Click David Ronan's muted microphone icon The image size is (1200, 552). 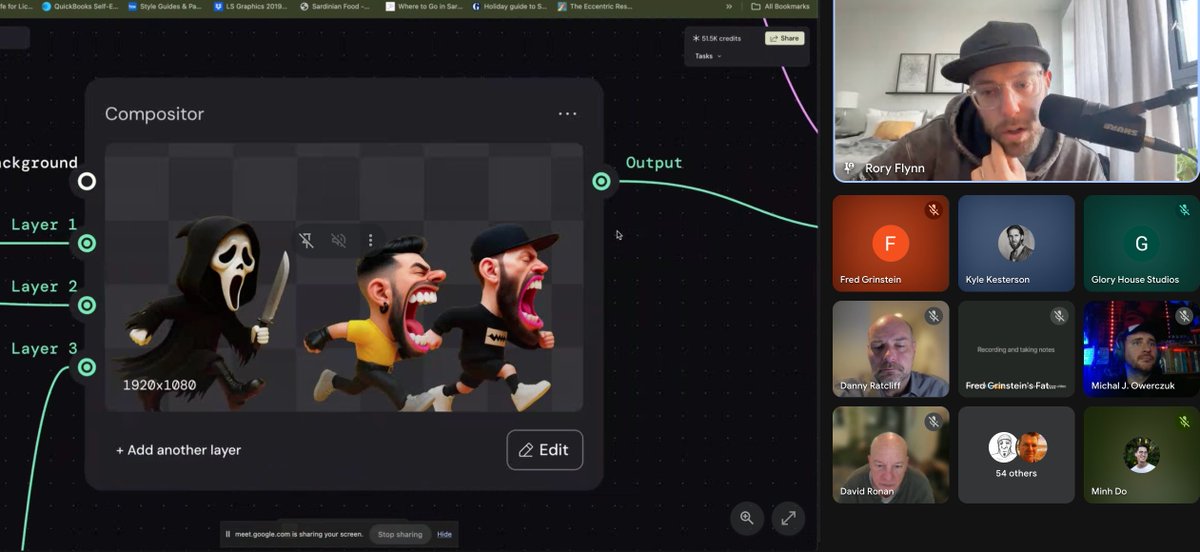(933, 421)
